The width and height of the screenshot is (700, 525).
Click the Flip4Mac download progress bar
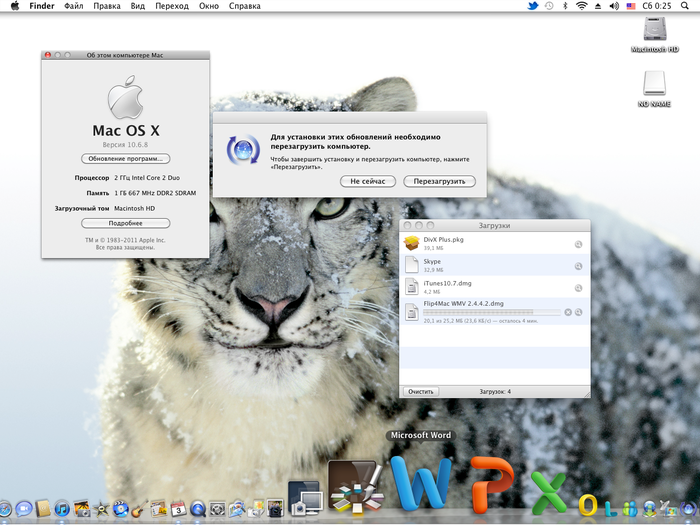(x=492, y=312)
